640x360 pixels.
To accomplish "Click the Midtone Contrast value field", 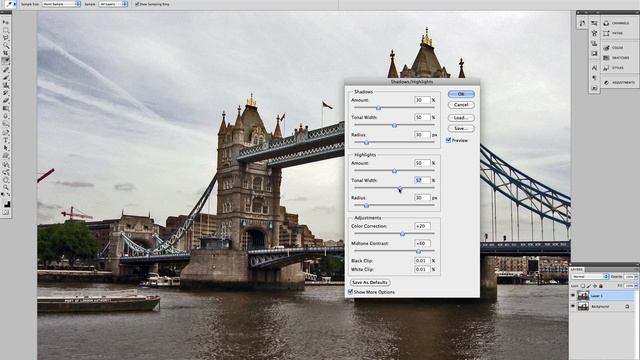I will tap(422, 243).
